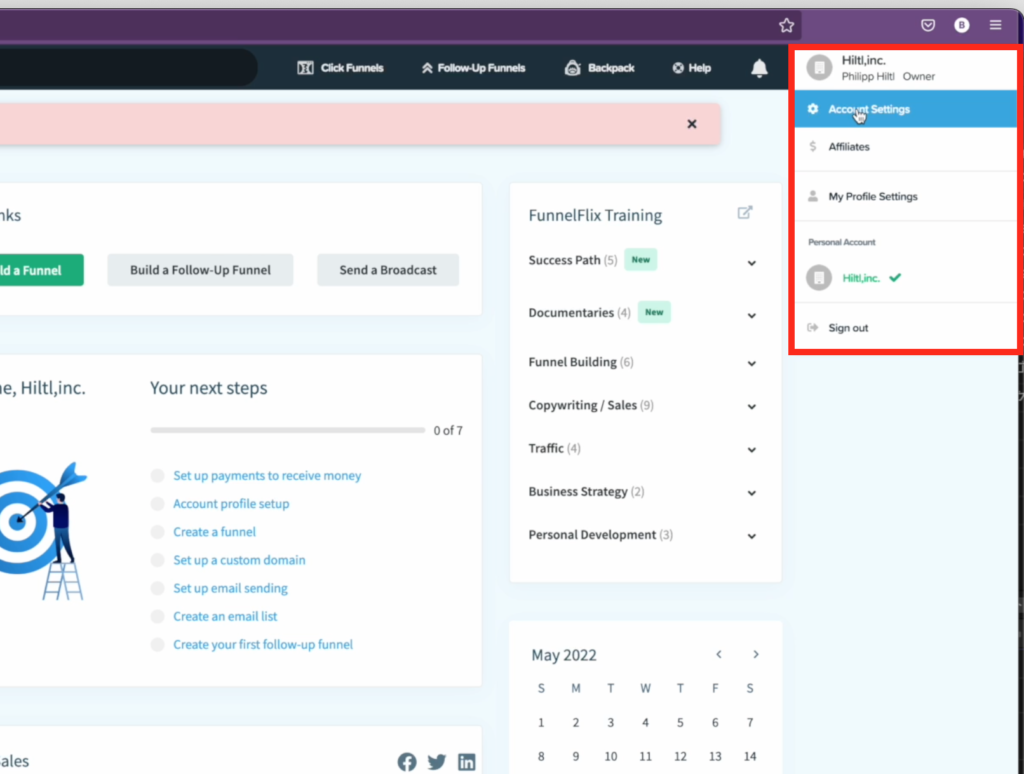Screen dimensions: 1024x774
Task: Click Send a Broadcast button
Action: pyautogui.click(x=388, y=270)
